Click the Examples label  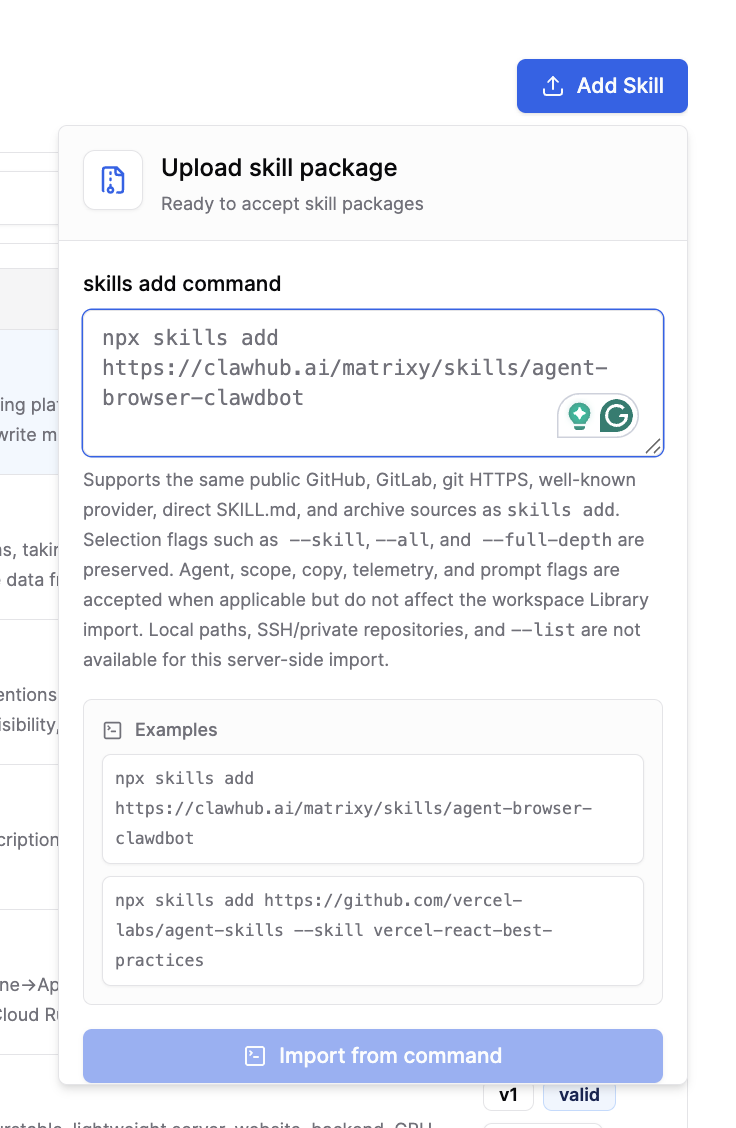click(x=176, y=730)
